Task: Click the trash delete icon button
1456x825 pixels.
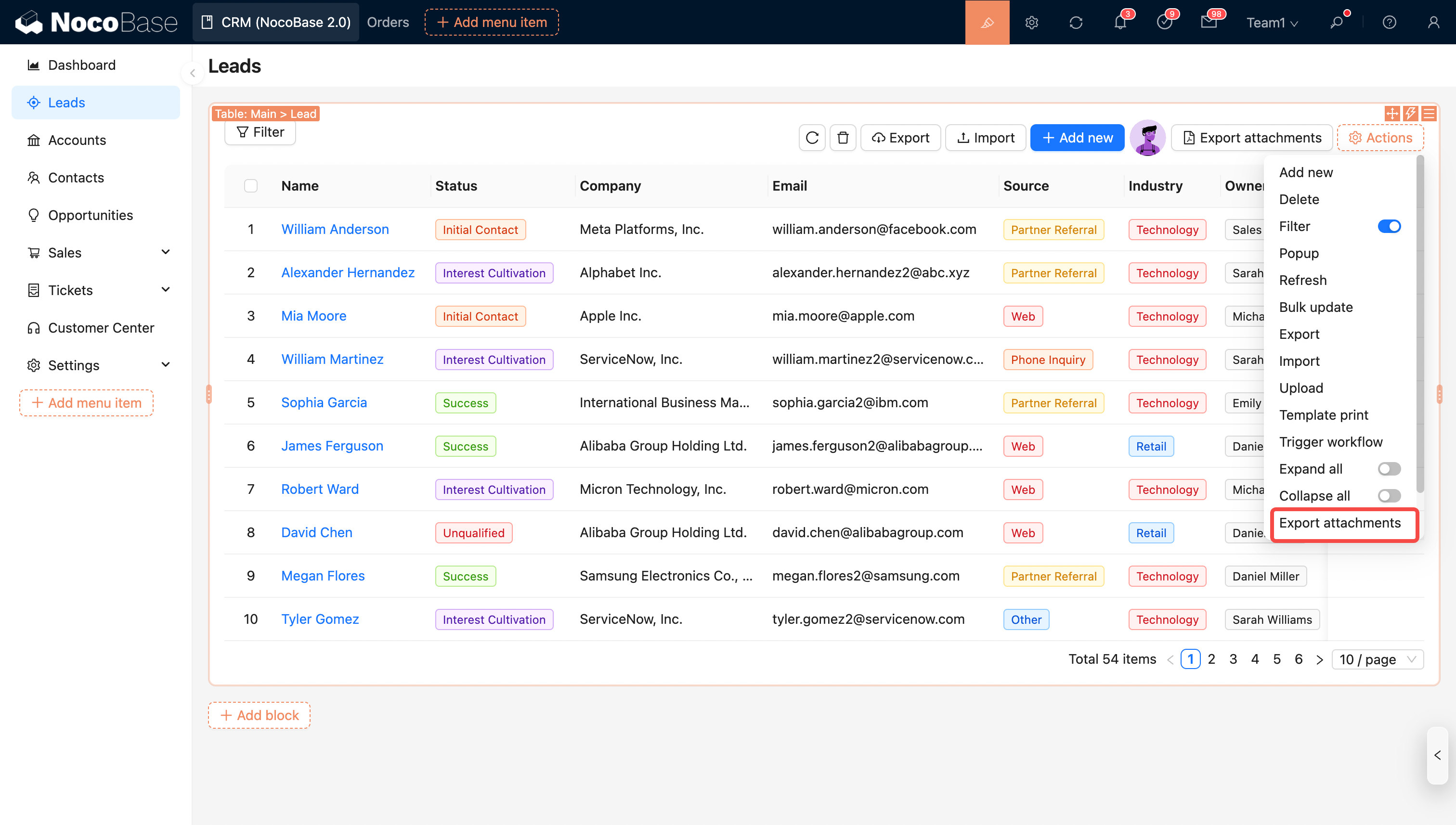Action: [842, 138]
